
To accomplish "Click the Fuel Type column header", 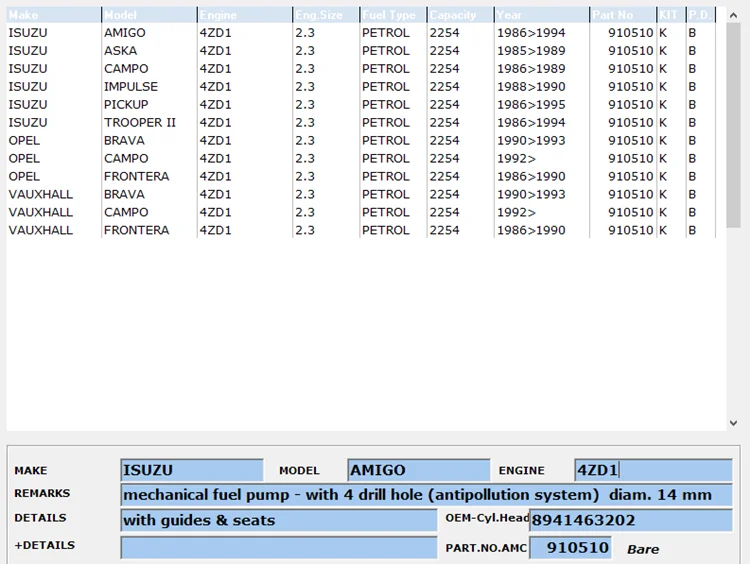I will [x=392, y=15].
